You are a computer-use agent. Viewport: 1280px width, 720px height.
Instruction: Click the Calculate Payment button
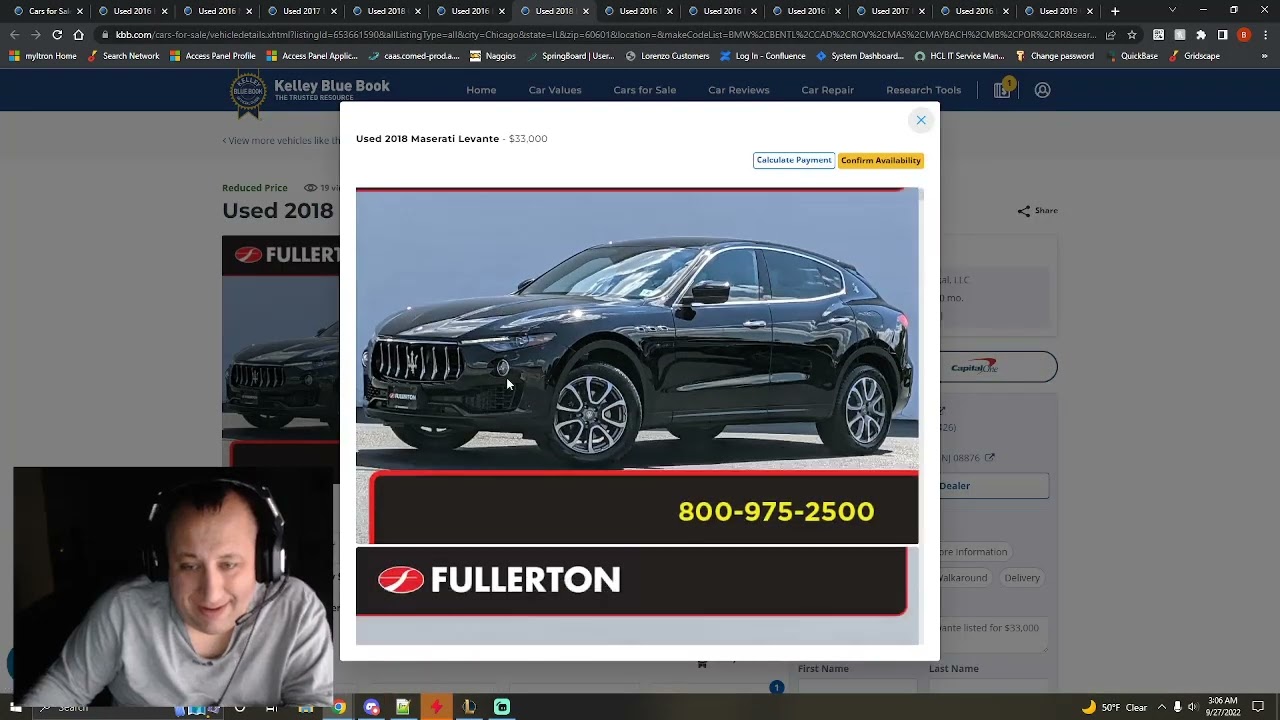click(x=794, y=160)
